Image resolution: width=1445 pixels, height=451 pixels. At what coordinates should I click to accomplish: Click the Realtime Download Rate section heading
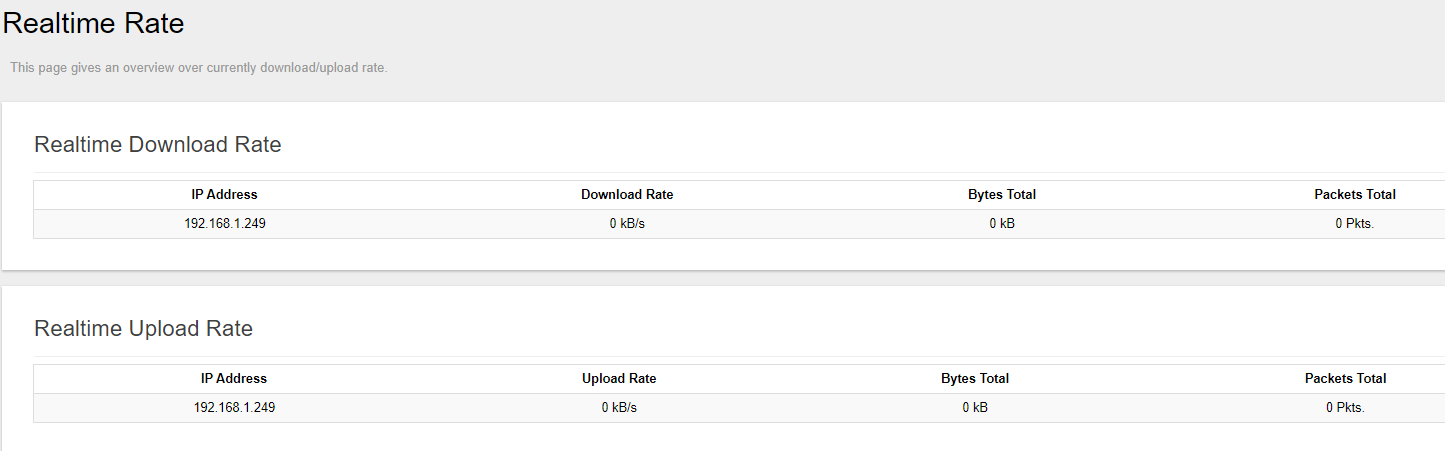pos(158,145)
